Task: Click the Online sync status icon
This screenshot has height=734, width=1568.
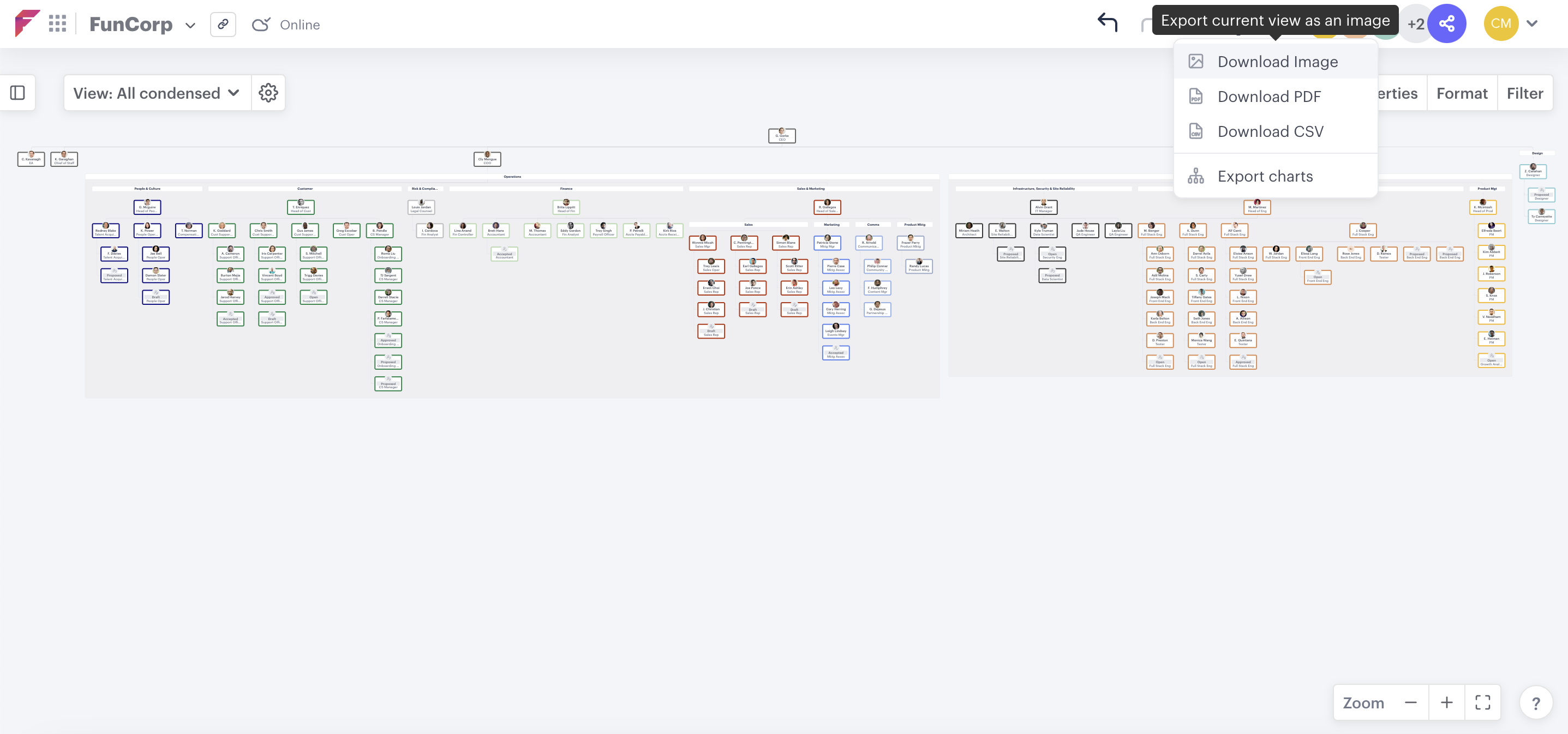Action: [261, 25]
